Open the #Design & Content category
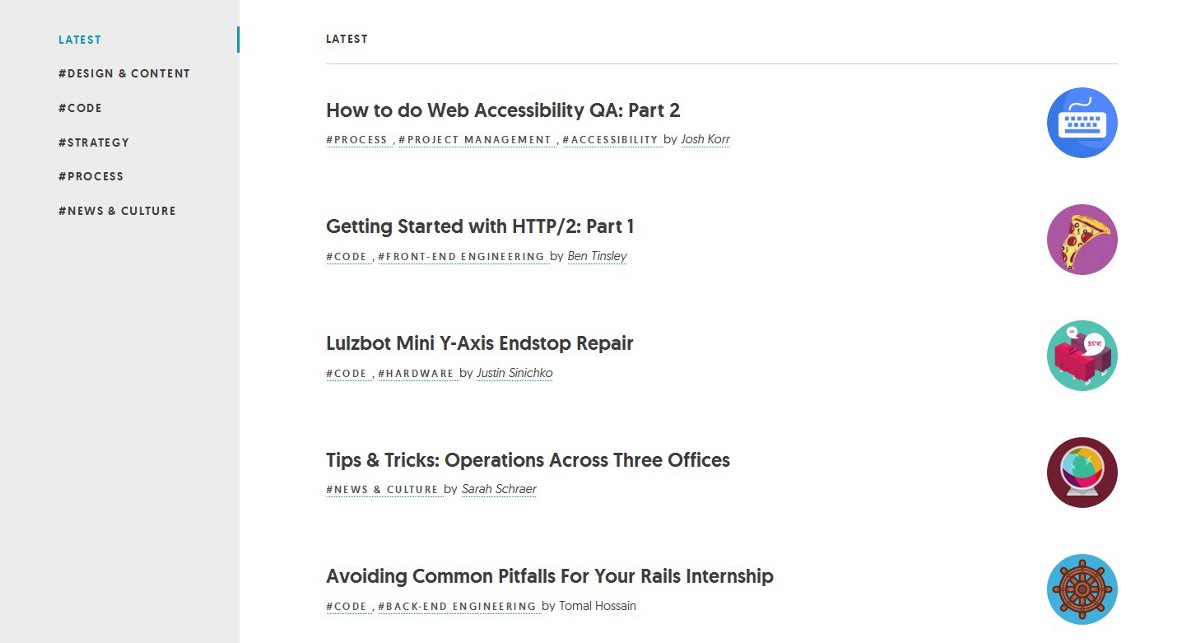The width and height of the screenshot is (1200, 643). [124, 74]
